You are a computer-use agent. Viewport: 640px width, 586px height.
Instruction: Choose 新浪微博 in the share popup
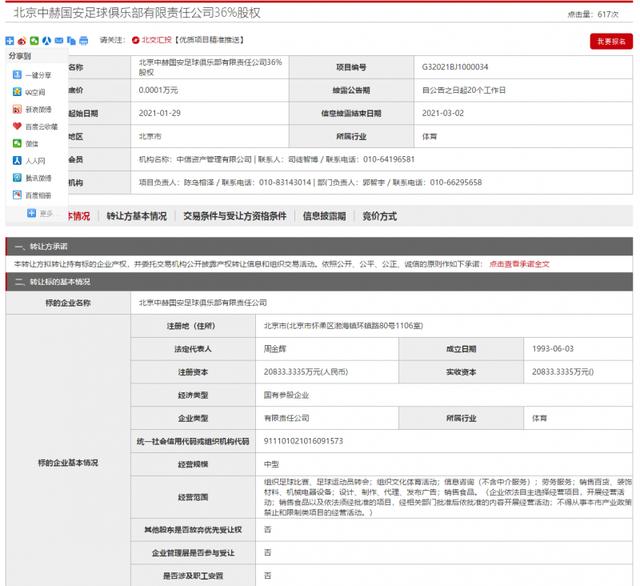click(32, 109)
